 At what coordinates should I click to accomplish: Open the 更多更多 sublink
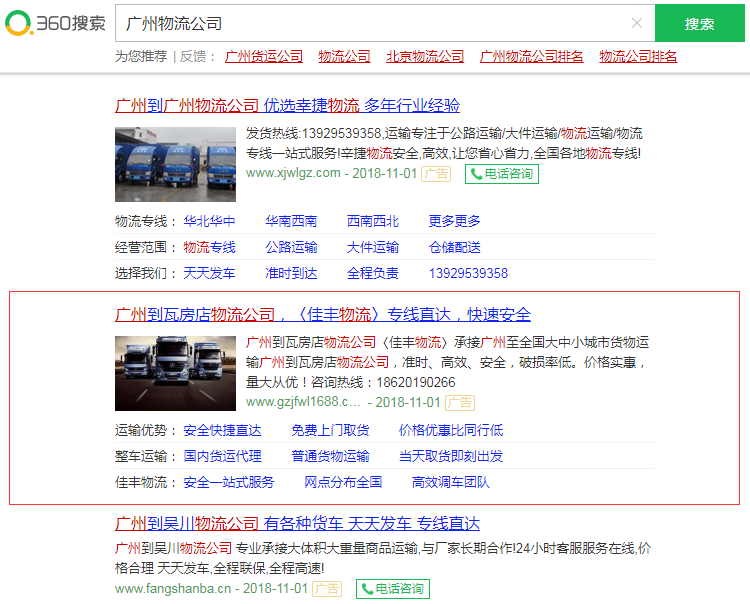(454, 221)
